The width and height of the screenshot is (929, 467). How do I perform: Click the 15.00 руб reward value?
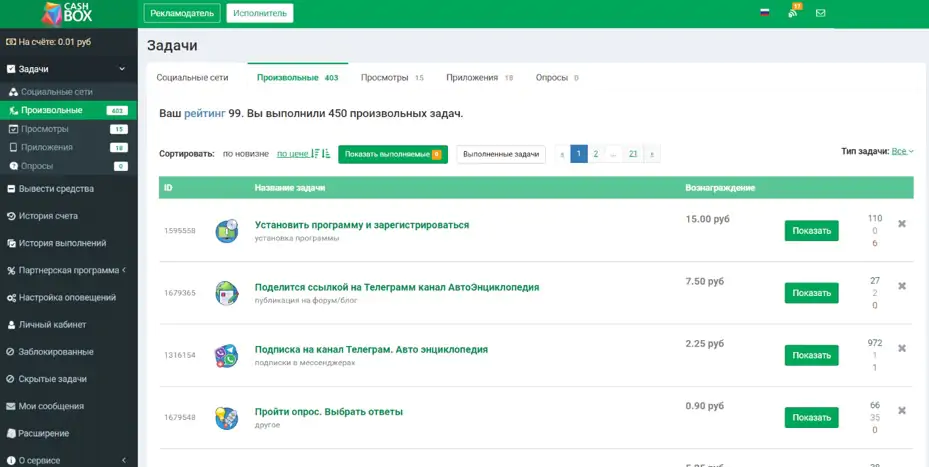point(707,219)
